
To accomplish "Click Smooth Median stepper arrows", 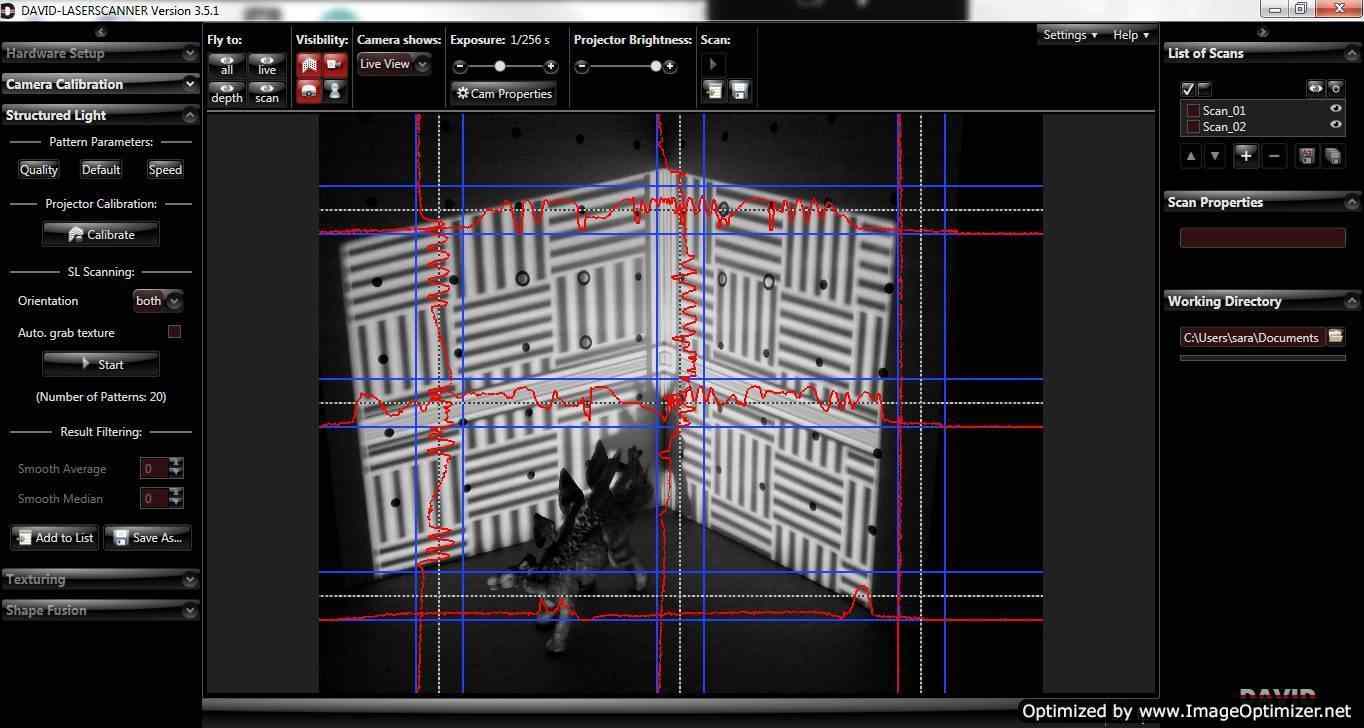I will [176, 498].
